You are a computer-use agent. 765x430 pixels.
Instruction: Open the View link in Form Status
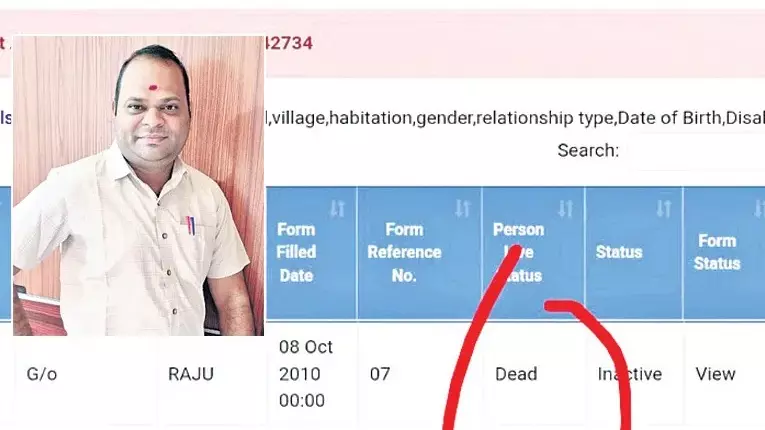pyautogui.click(x=715, y=374)
